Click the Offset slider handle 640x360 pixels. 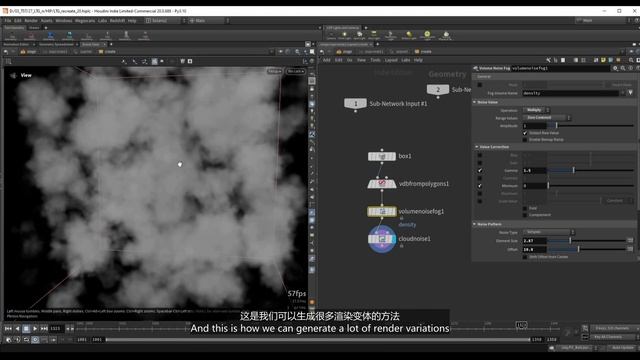[x=578, y=249]
